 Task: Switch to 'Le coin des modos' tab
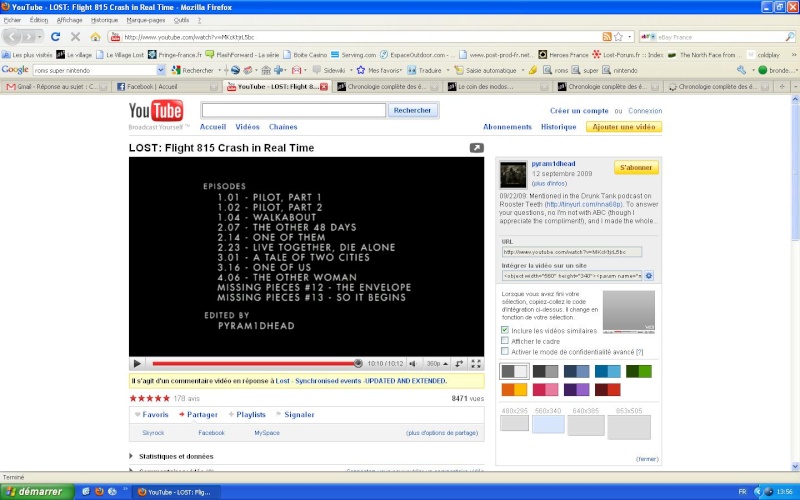pos(497,87)
